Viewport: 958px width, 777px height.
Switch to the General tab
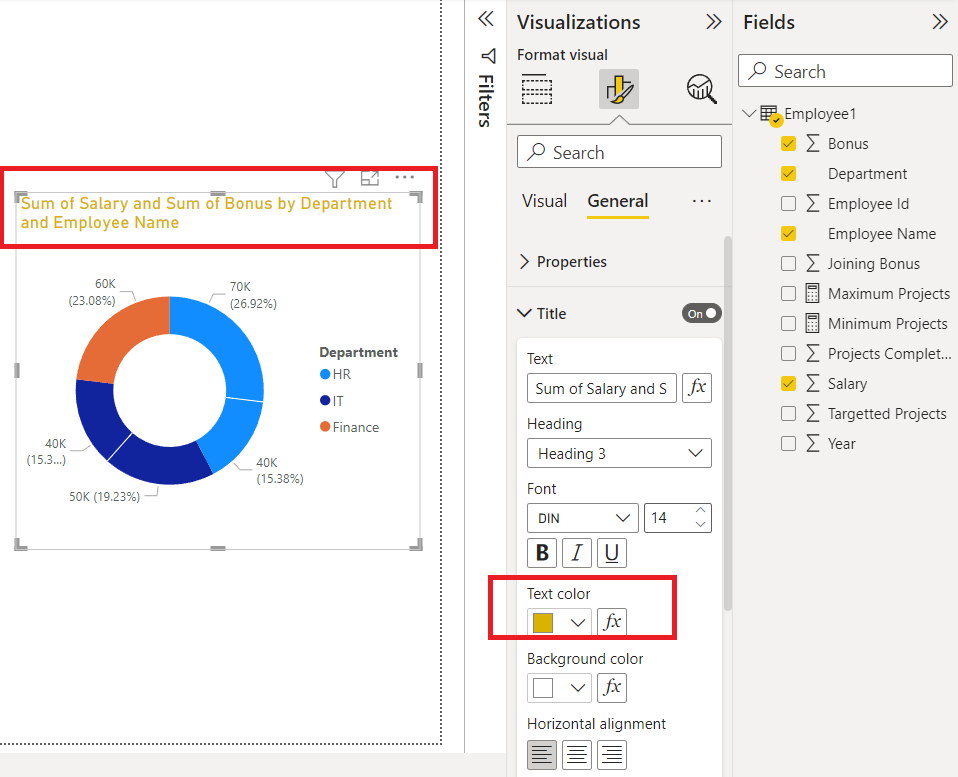(618, 201)
